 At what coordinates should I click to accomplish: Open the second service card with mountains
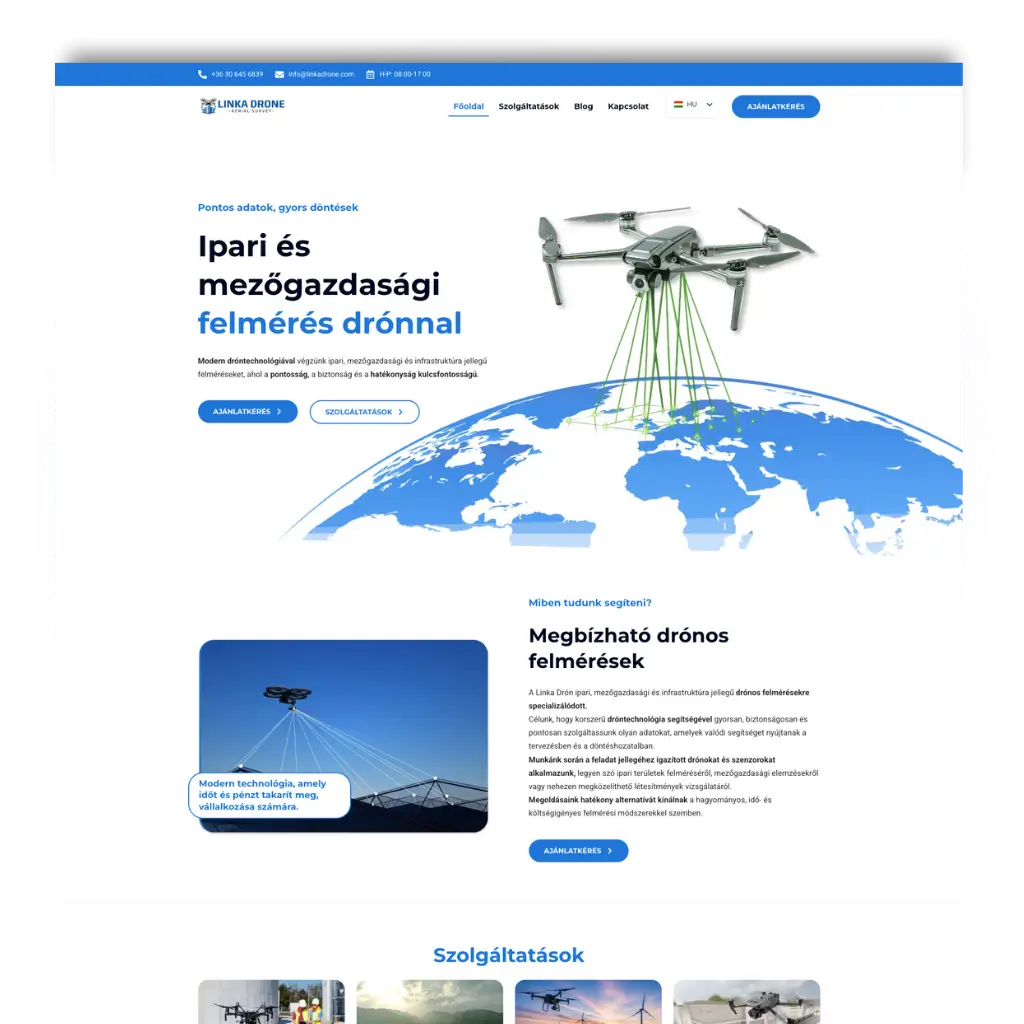430,1002
